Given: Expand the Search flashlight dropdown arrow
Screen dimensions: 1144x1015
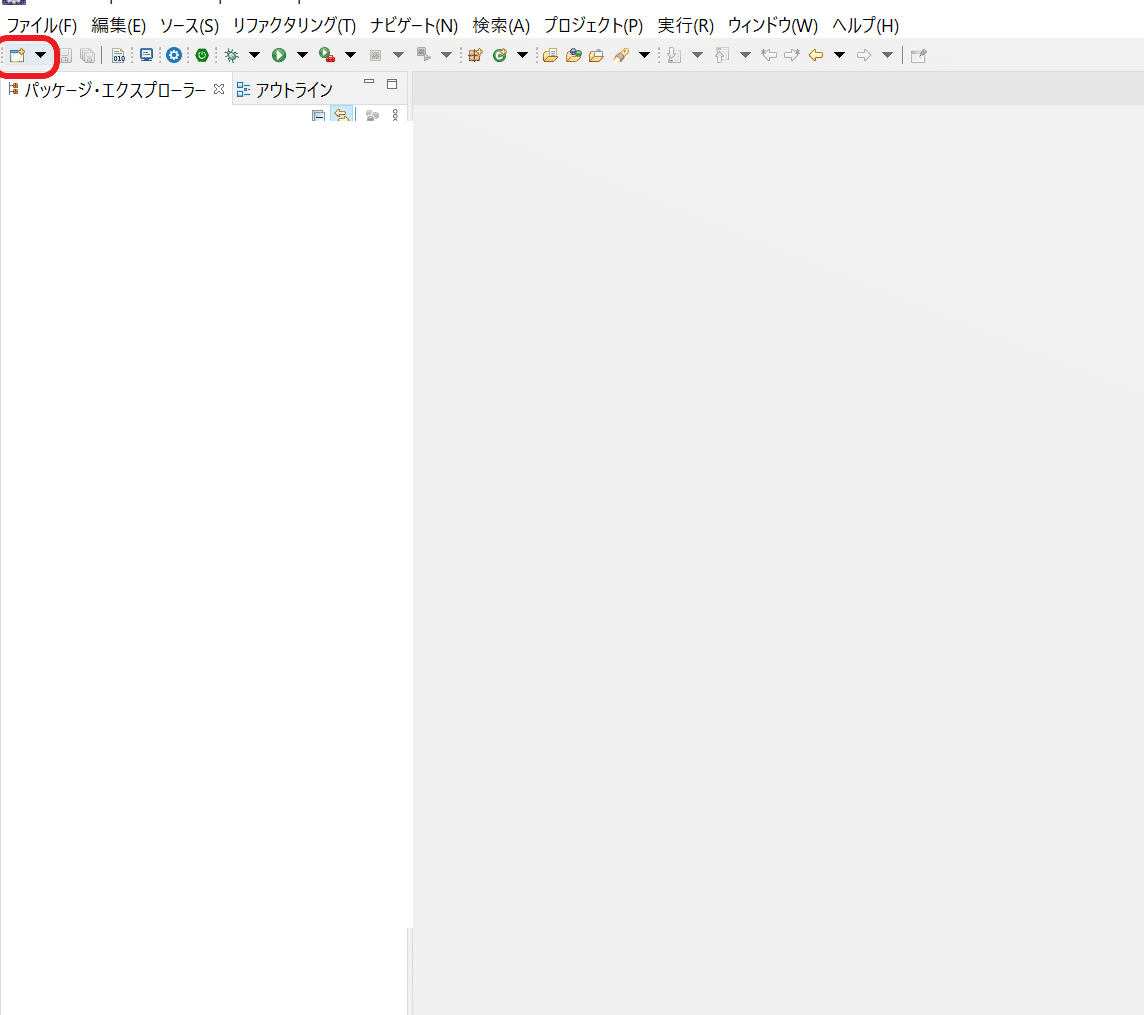Looking at the screenshot, I should point(644,55).
